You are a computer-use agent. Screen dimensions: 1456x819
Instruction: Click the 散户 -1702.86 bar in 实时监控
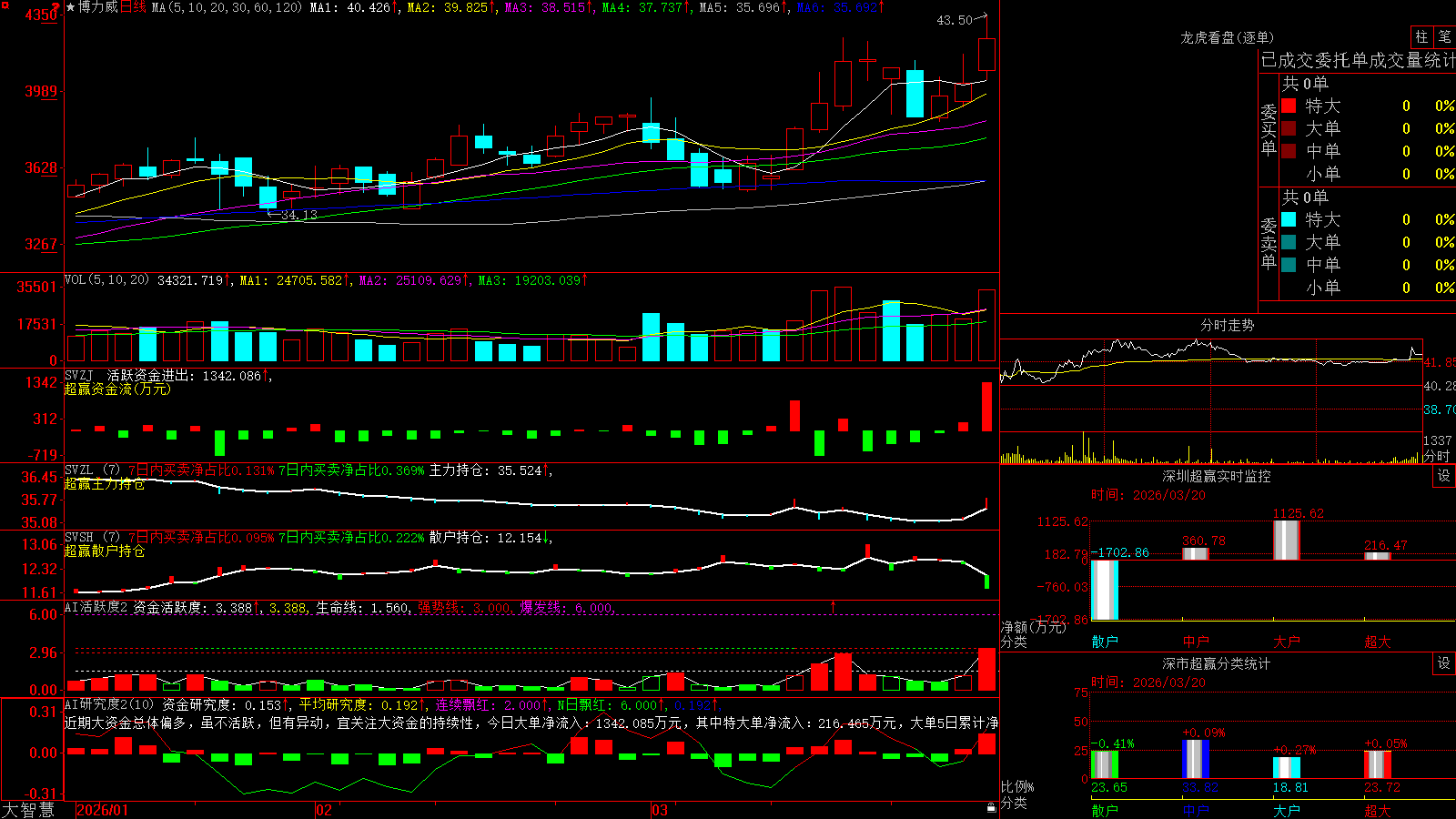1105,590
